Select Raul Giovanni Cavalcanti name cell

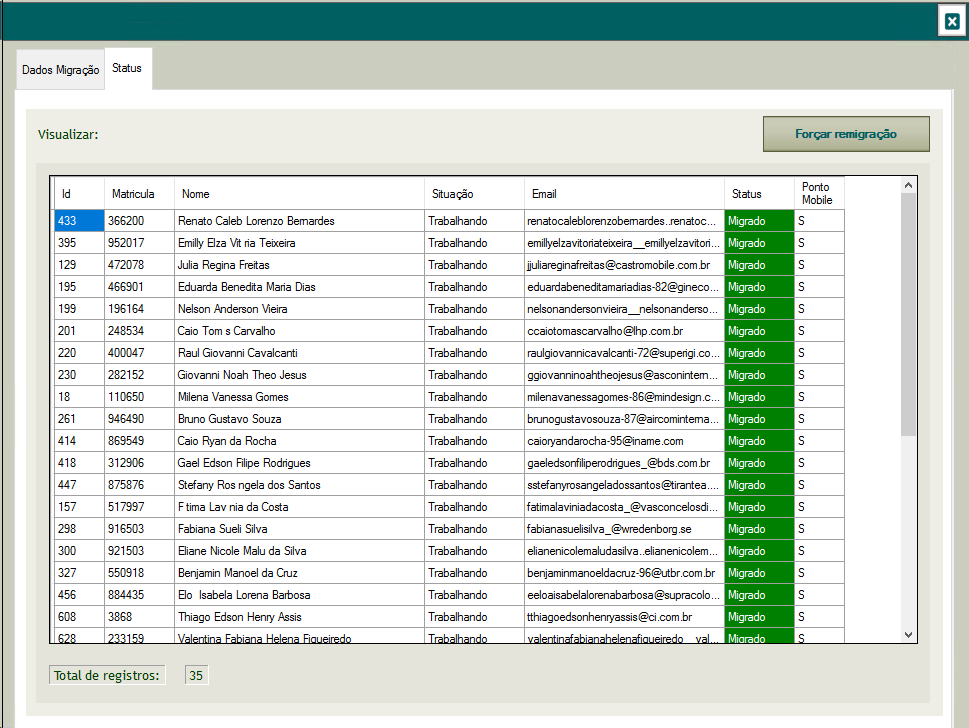[299, 353]
